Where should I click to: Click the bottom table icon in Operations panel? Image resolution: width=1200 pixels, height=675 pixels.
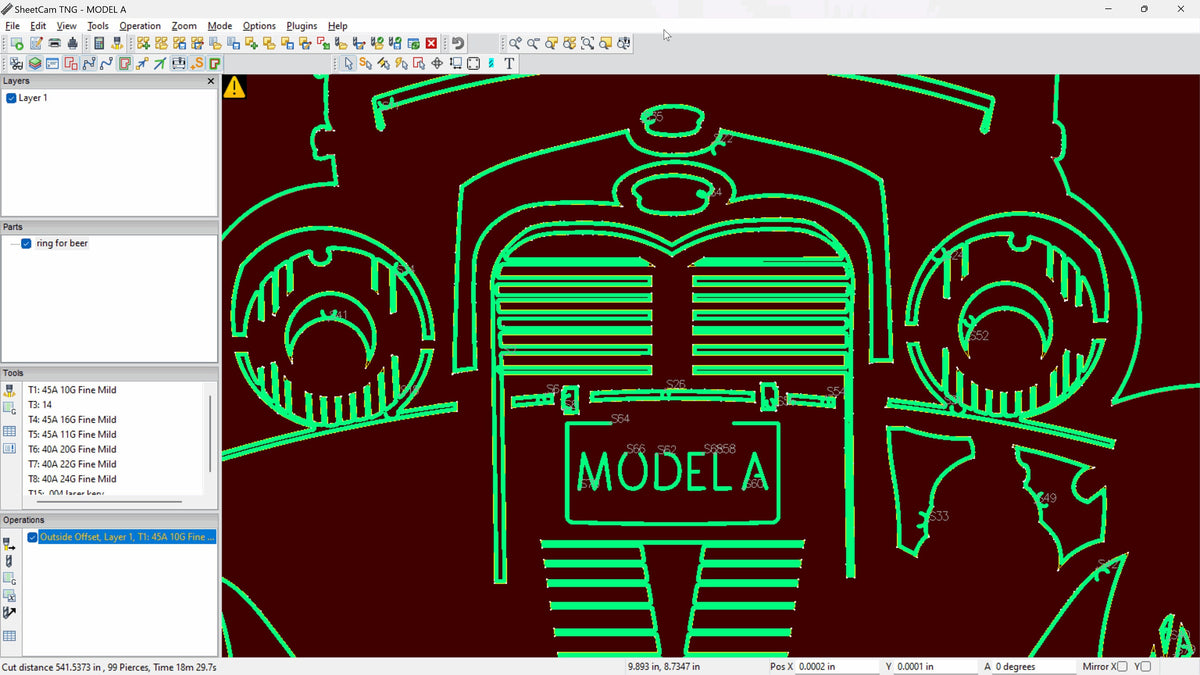click(10, 636)
